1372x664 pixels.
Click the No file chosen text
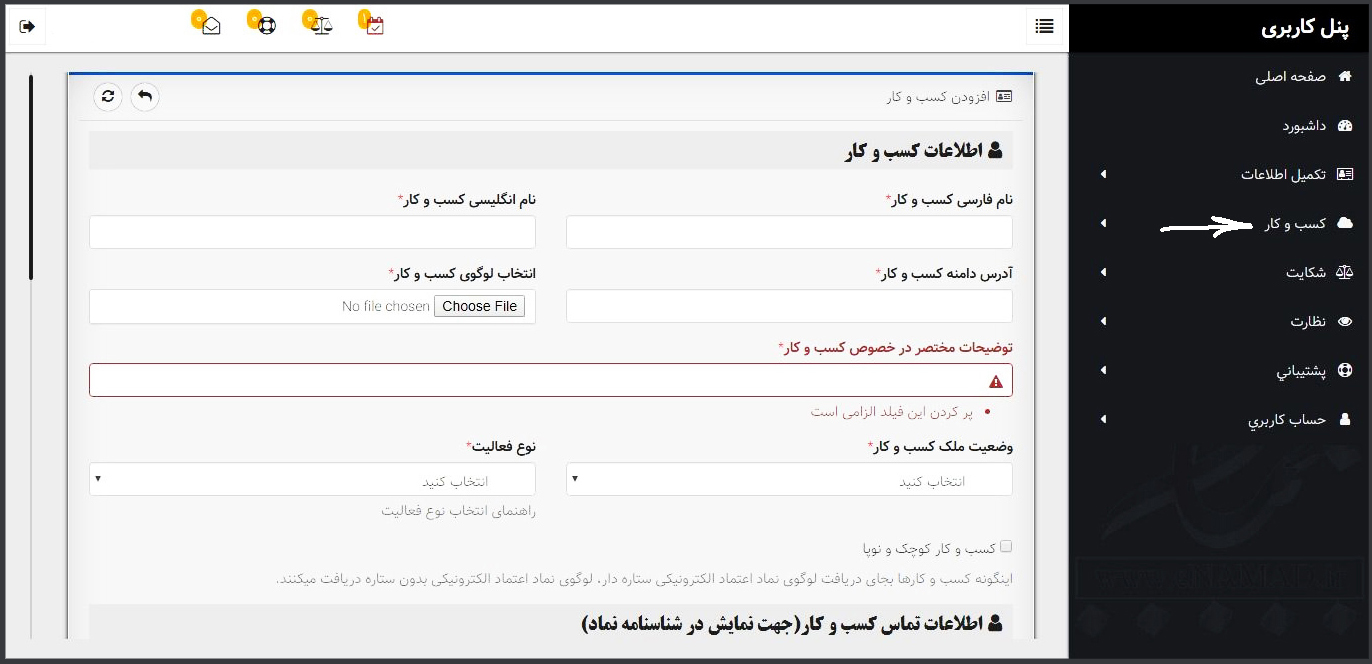tap(386, 306)
